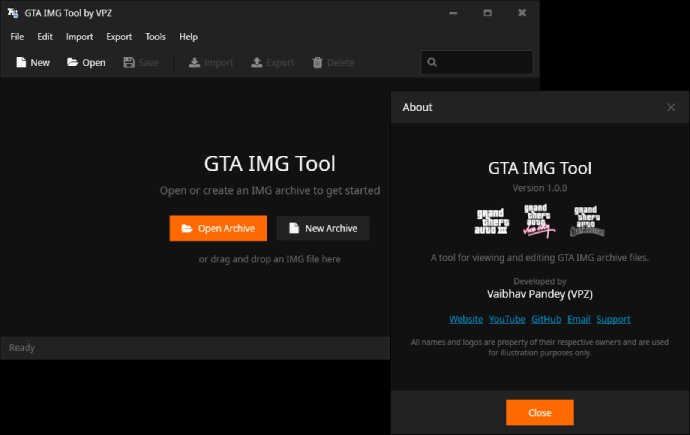Close the About dialog with X

click(x=671, y=107)
